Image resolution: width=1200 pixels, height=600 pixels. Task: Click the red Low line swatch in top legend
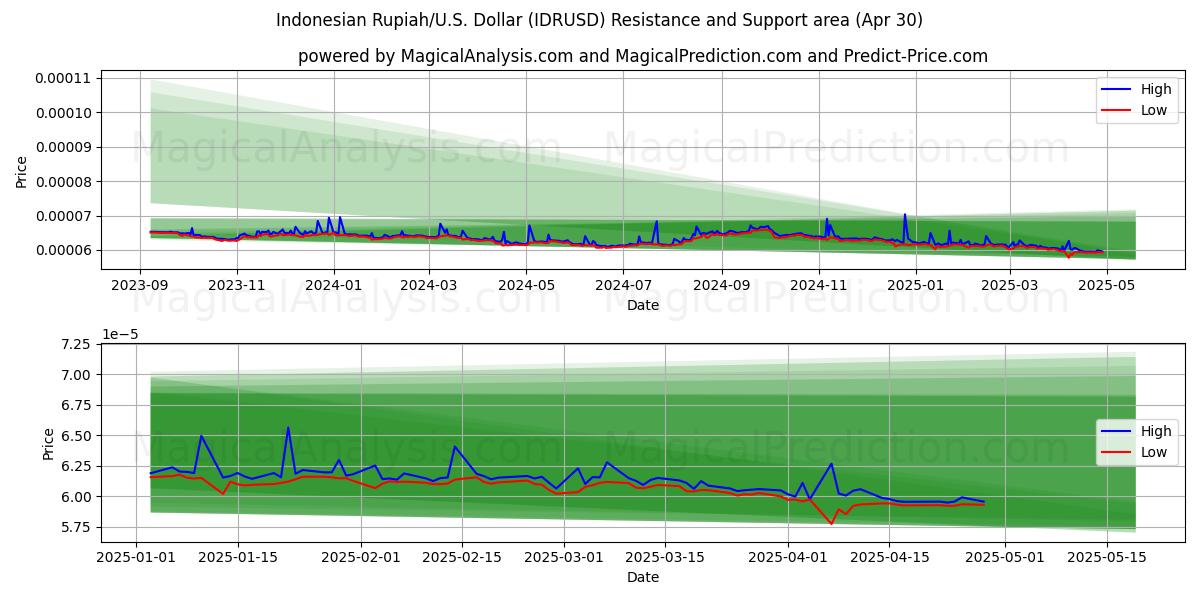pyautogui.click(x=1117, y=111)
